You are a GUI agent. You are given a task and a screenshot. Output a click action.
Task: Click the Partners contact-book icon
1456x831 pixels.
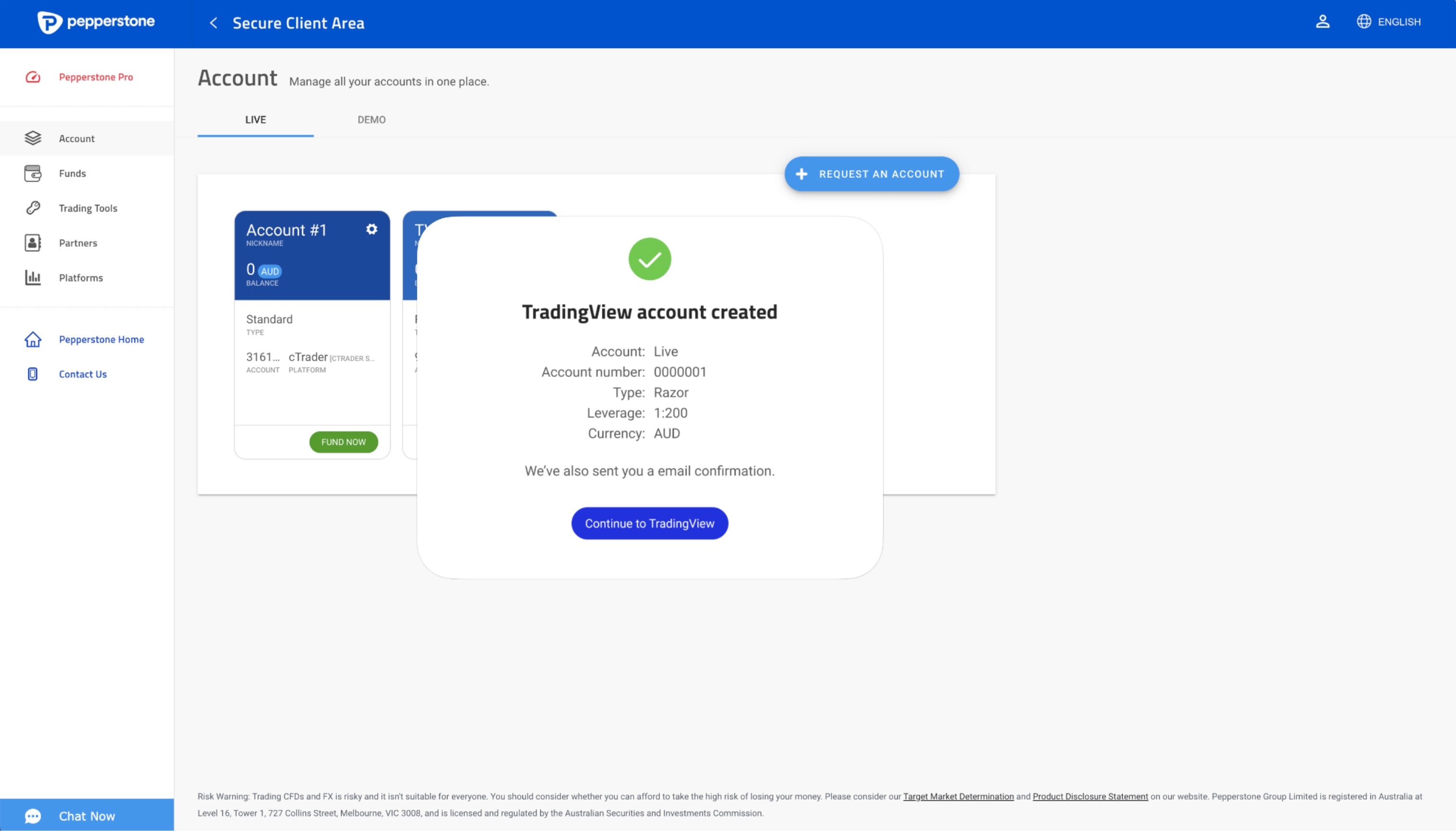(33, 242)
